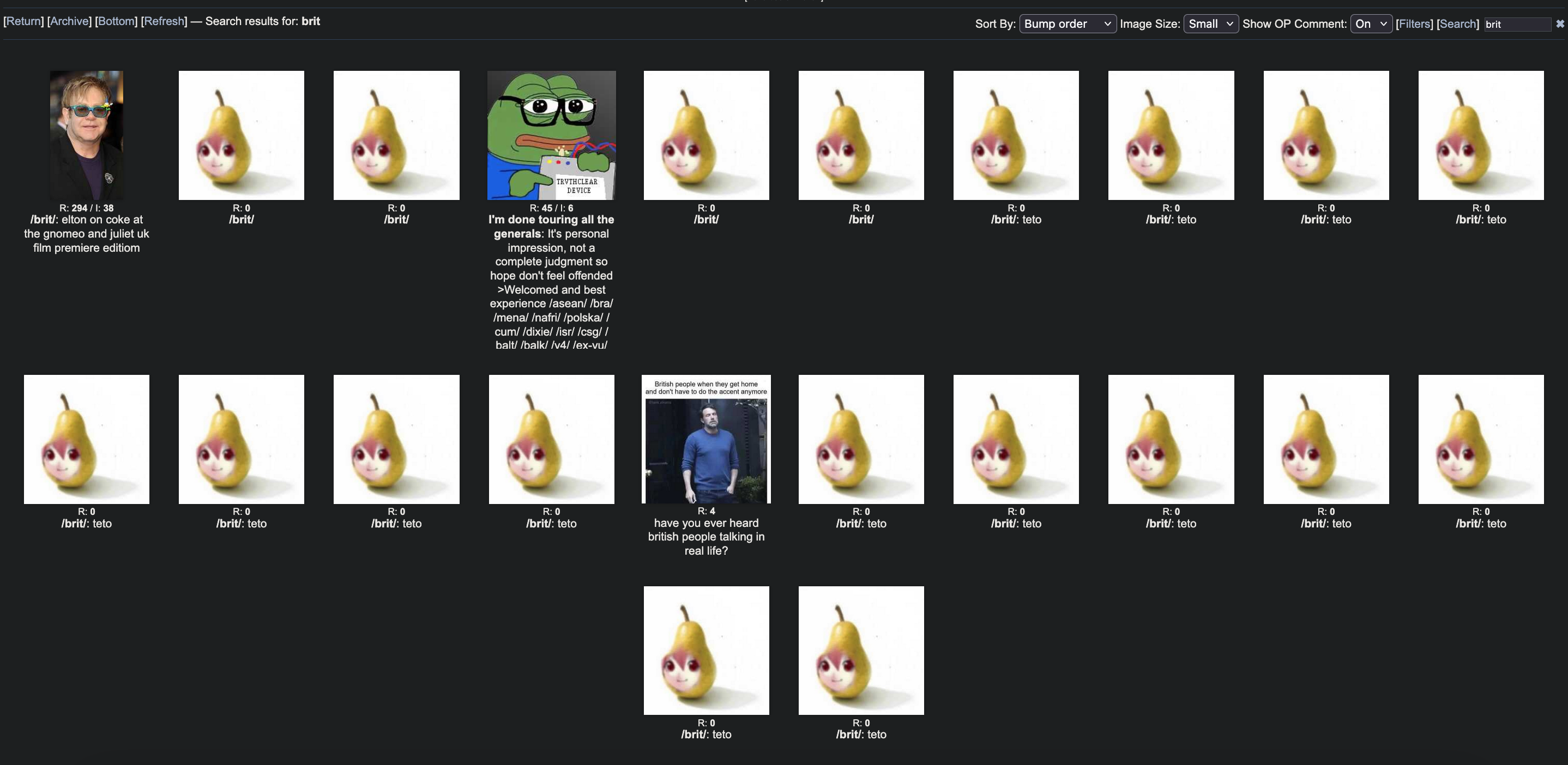Open the Filters link
Image resolution: width=1568 pixels, height=765 pixels.
click(x=1415, y=24)
